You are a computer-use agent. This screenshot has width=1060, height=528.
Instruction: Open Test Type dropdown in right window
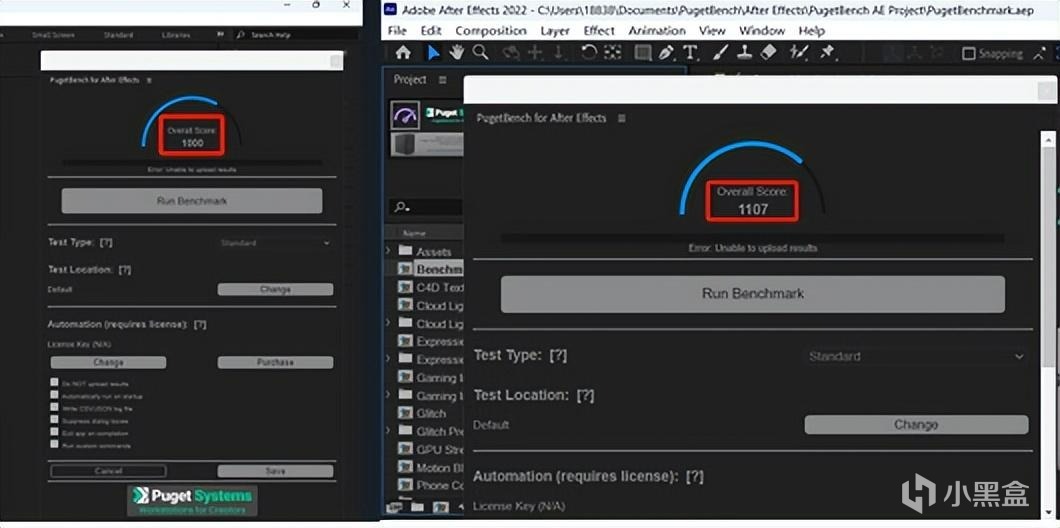(x=916, y=356)
